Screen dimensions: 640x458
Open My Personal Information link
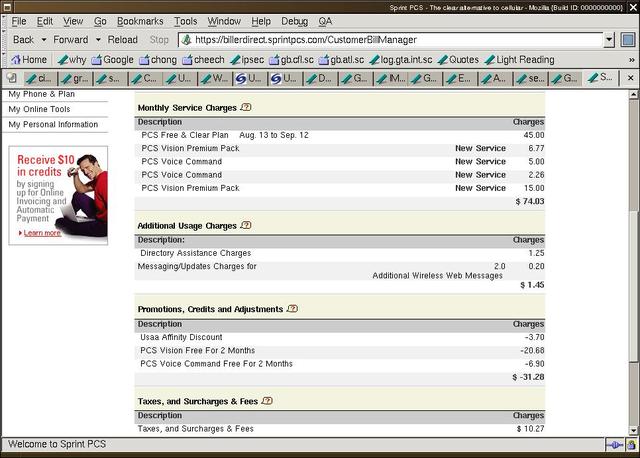[x=53, y=124]
